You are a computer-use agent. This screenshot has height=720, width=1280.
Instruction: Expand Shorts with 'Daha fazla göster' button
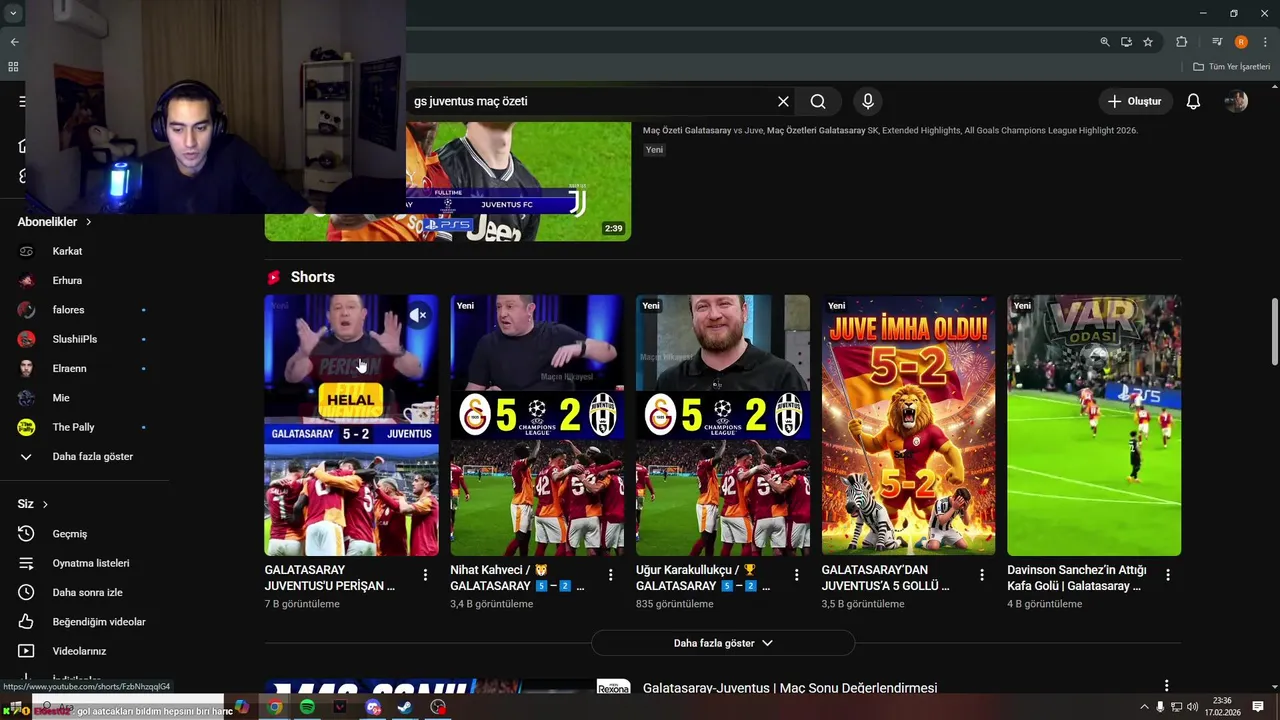pos(723,643)
